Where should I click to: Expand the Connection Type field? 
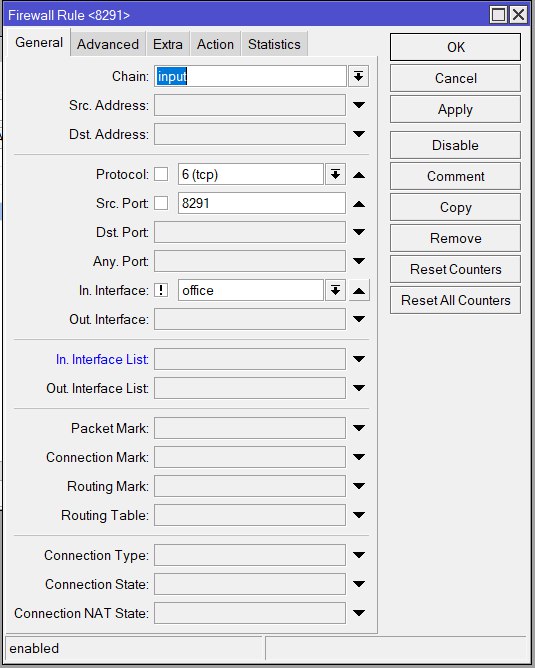[359, 555]
